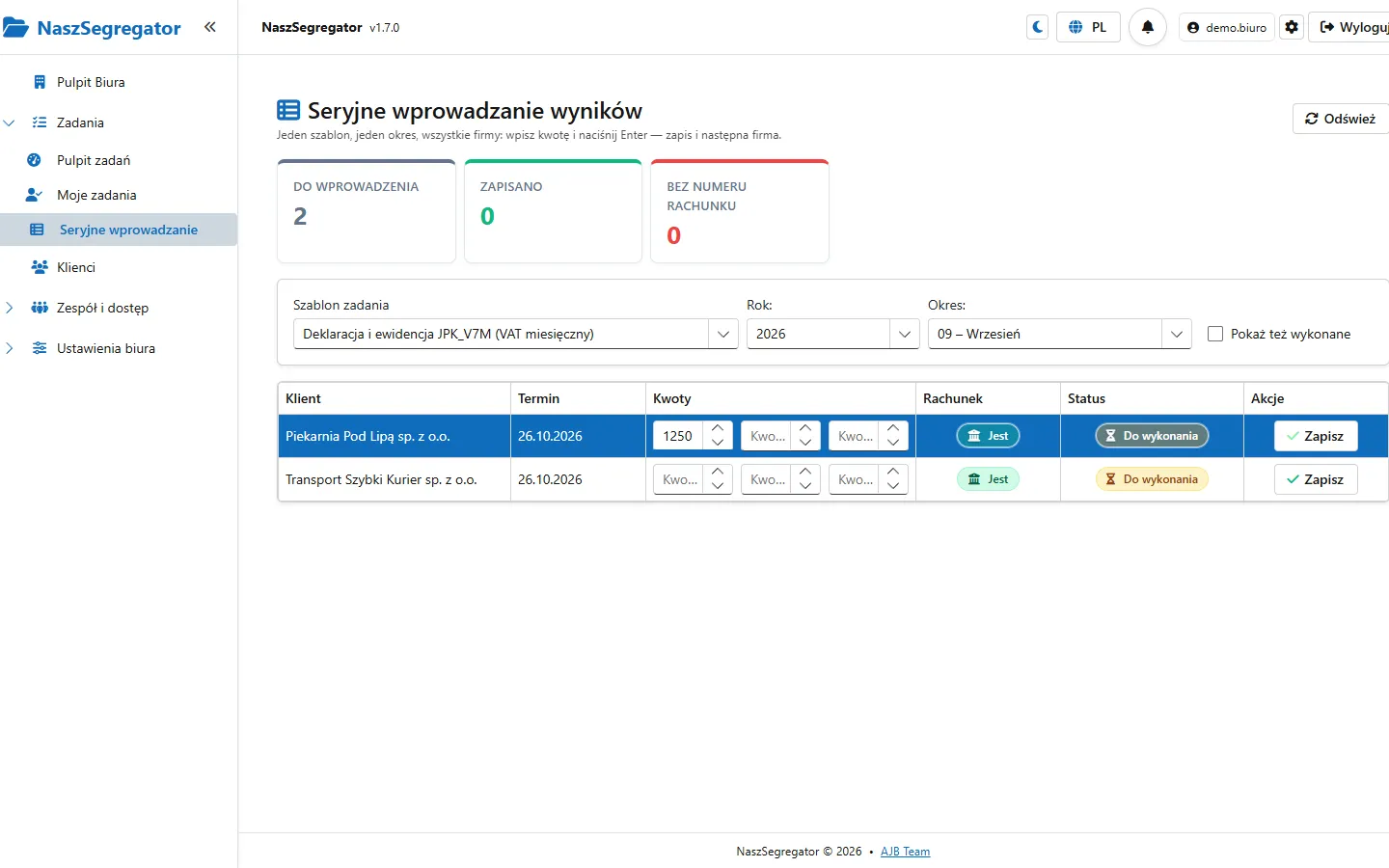1389x868 pixels.
Task: Increment first amount in Piekarnia row
Action: click(x=718, y=428)
